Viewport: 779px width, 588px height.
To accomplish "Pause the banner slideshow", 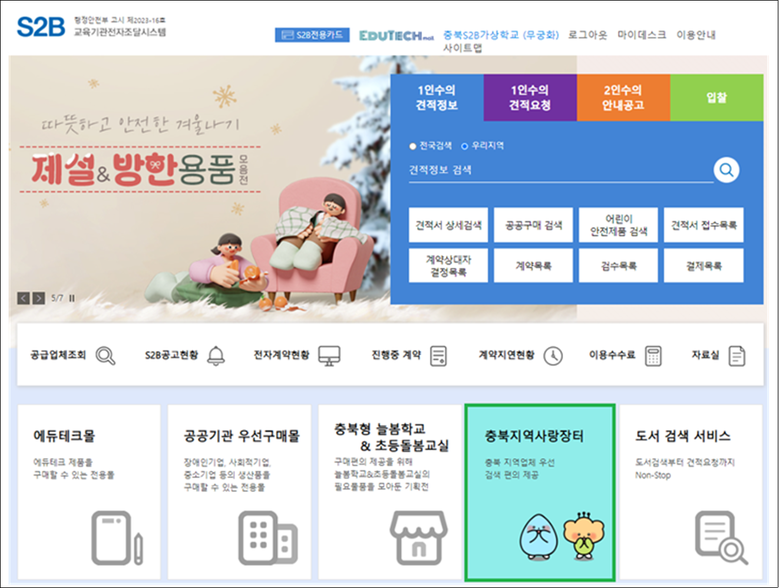I will 72,298.
